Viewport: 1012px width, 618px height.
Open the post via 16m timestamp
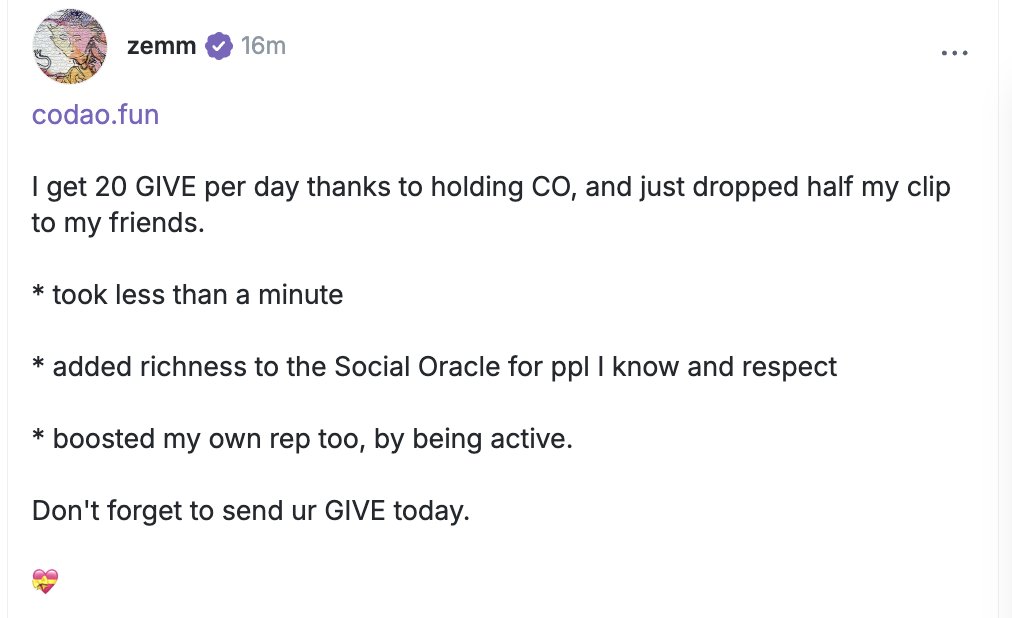point(263,46)
